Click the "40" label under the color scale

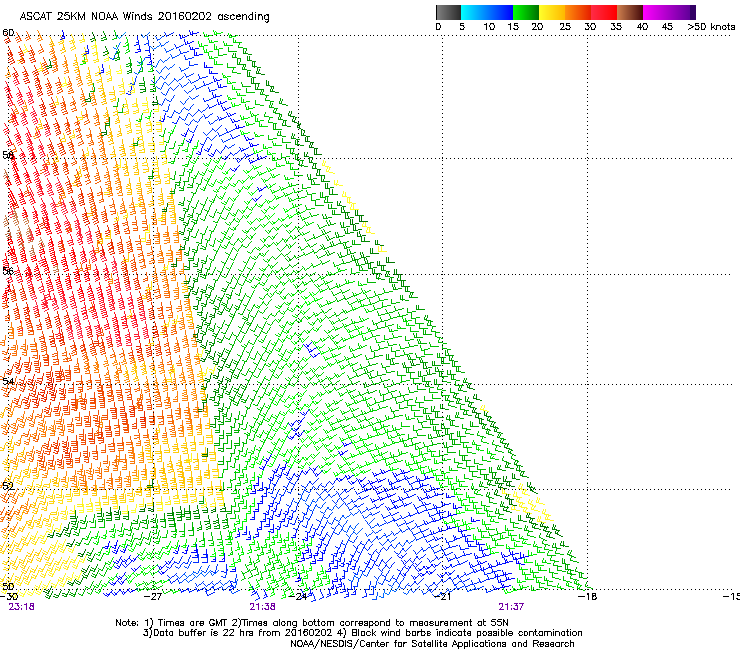click(x=642, y=27)
